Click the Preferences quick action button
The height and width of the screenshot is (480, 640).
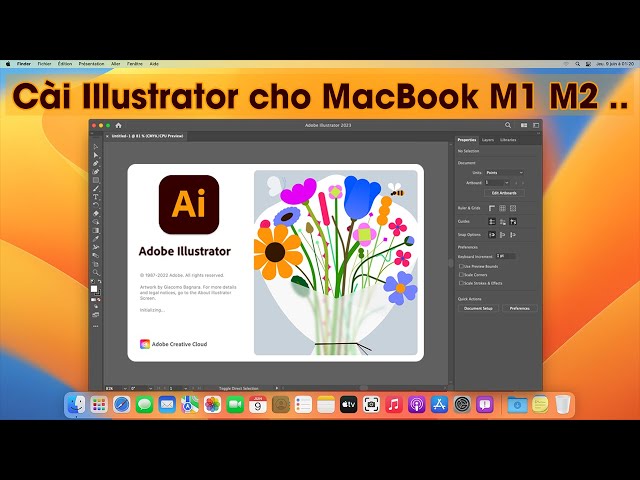(x=520, y=308)
